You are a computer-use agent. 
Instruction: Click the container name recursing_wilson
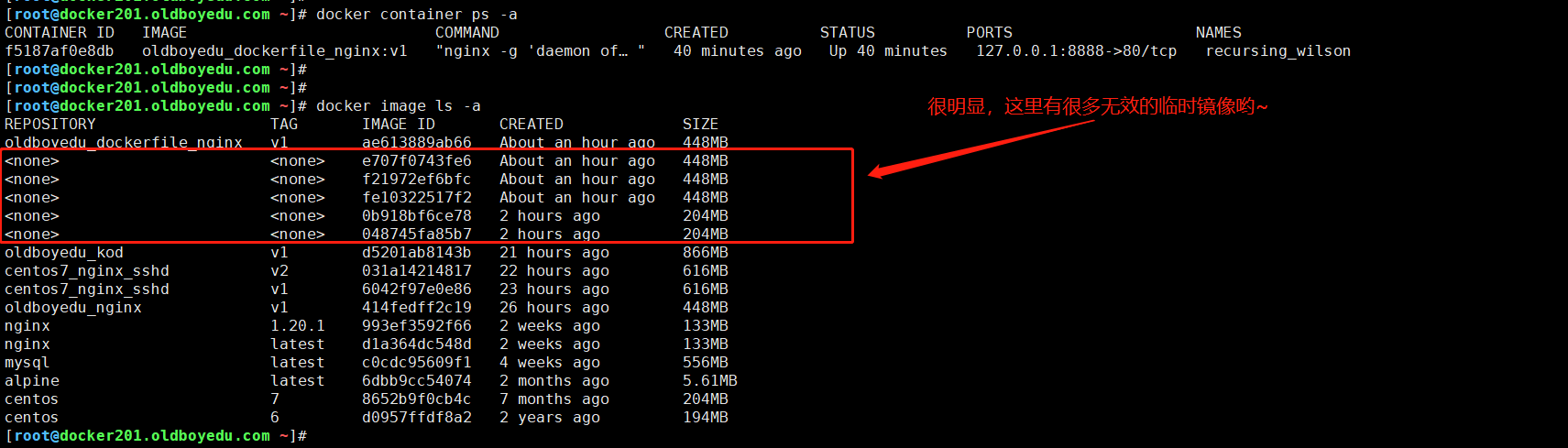coord(1277,51)
